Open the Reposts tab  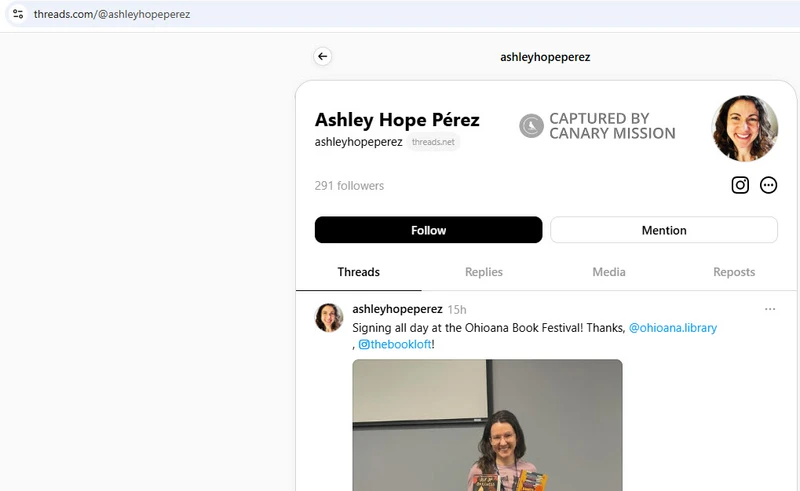(x=734, y=272)
